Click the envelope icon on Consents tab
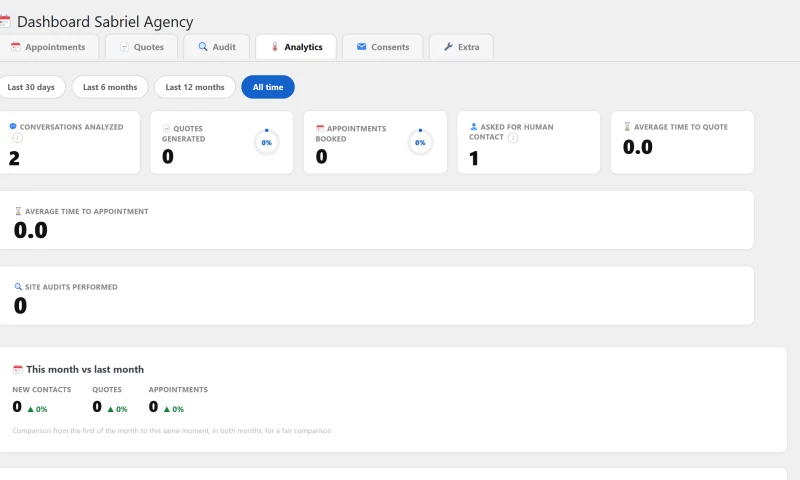The image size is (800, 480). (362, 46)
